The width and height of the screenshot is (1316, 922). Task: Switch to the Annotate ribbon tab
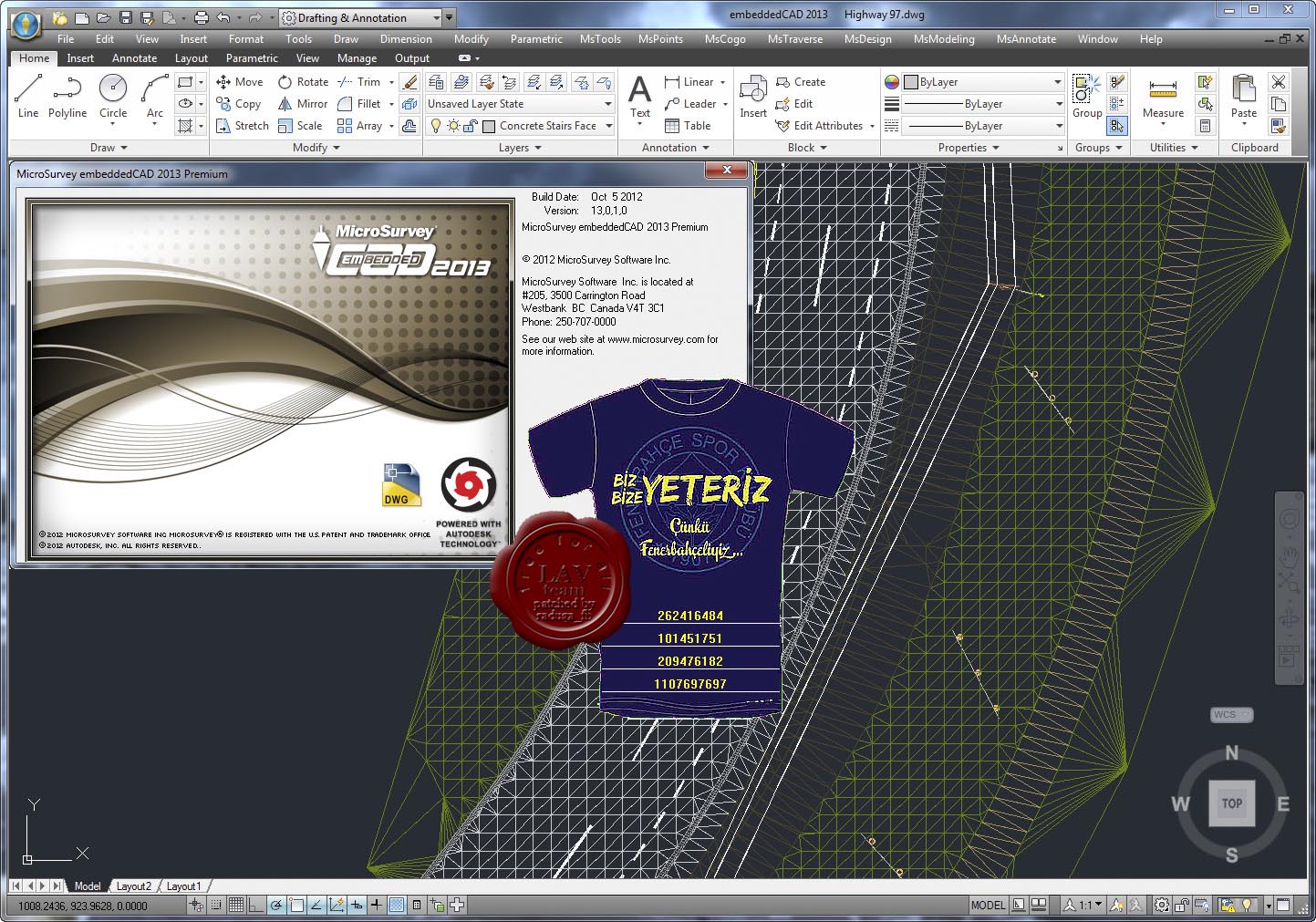coord(134,58)
